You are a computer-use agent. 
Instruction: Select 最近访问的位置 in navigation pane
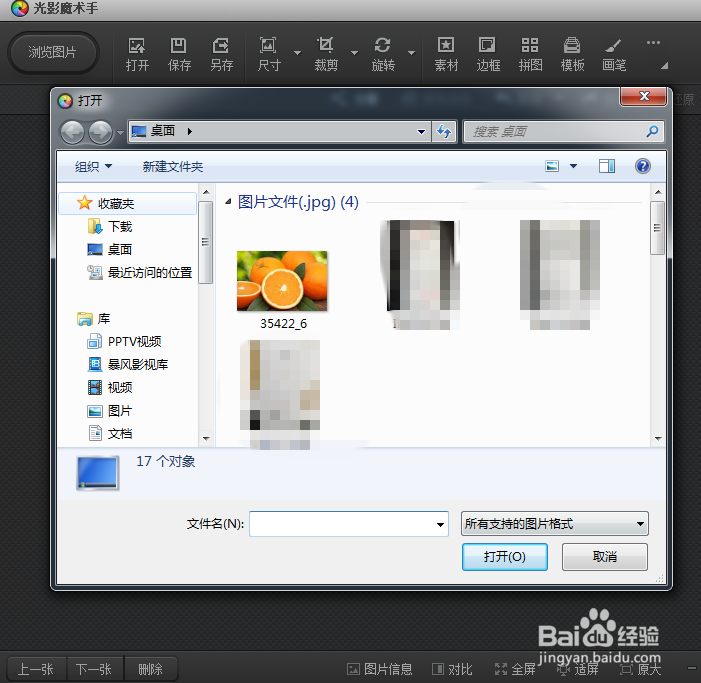click(x=139, y=272)
